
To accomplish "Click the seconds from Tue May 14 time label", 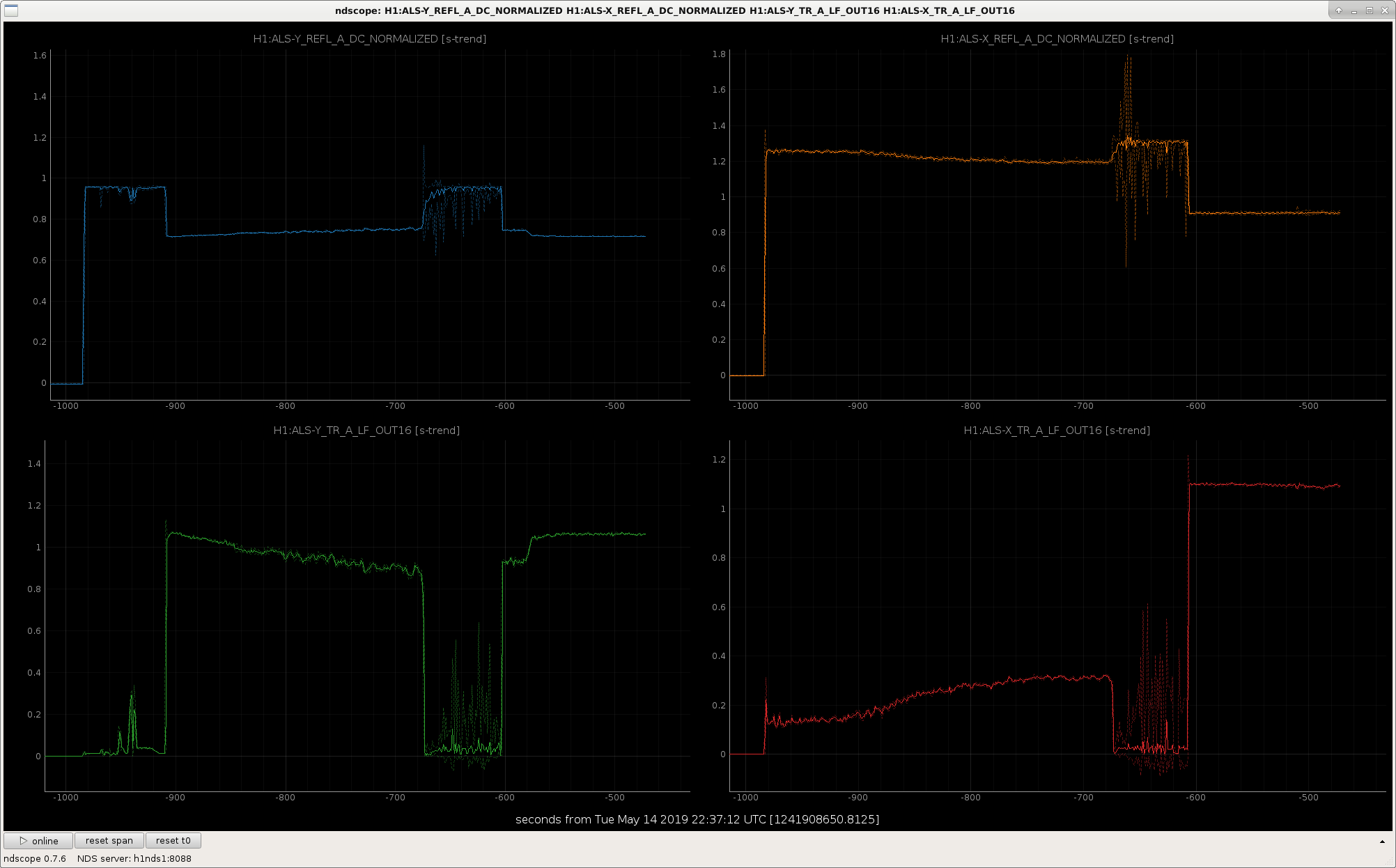I will click(x=697, y=819).
